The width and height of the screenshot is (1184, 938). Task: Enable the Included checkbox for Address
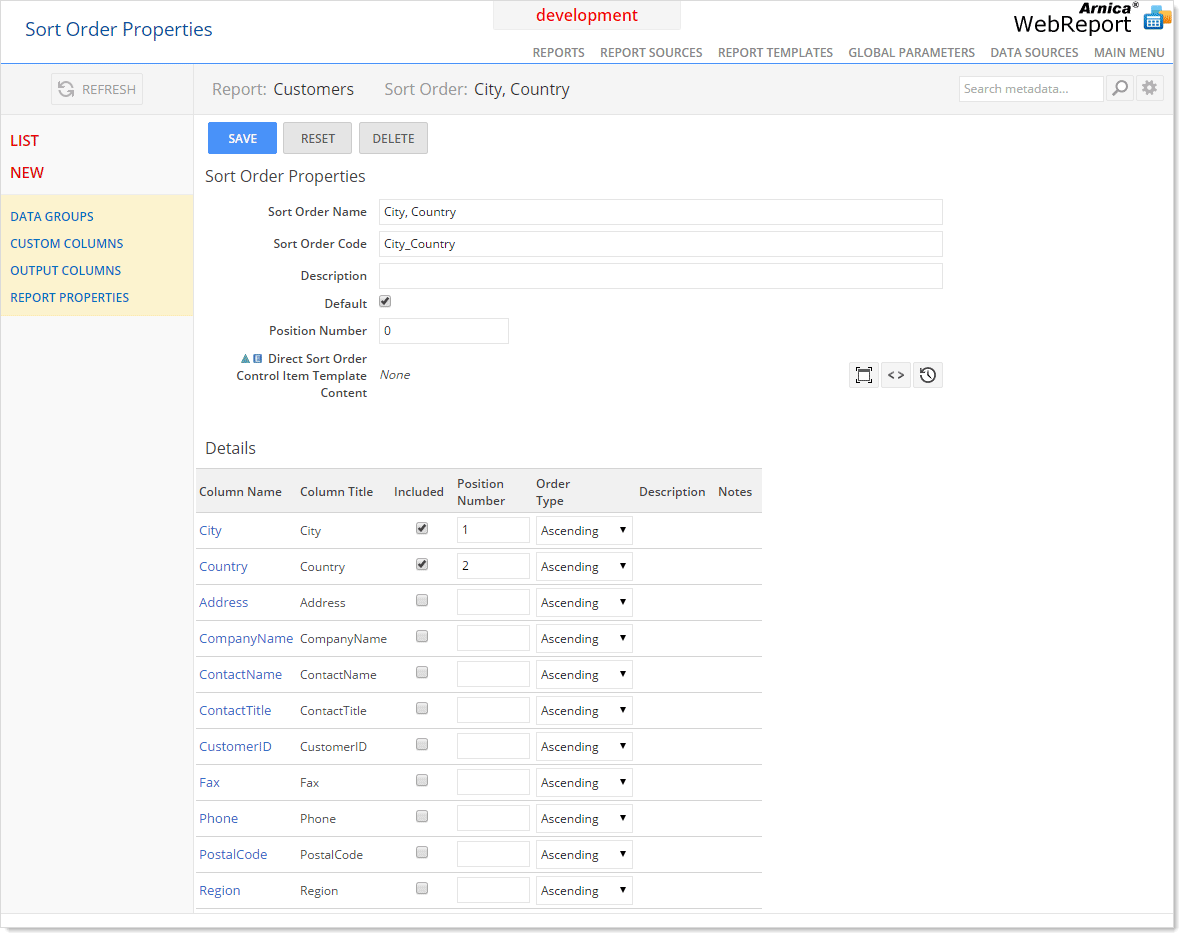[422, 601]
